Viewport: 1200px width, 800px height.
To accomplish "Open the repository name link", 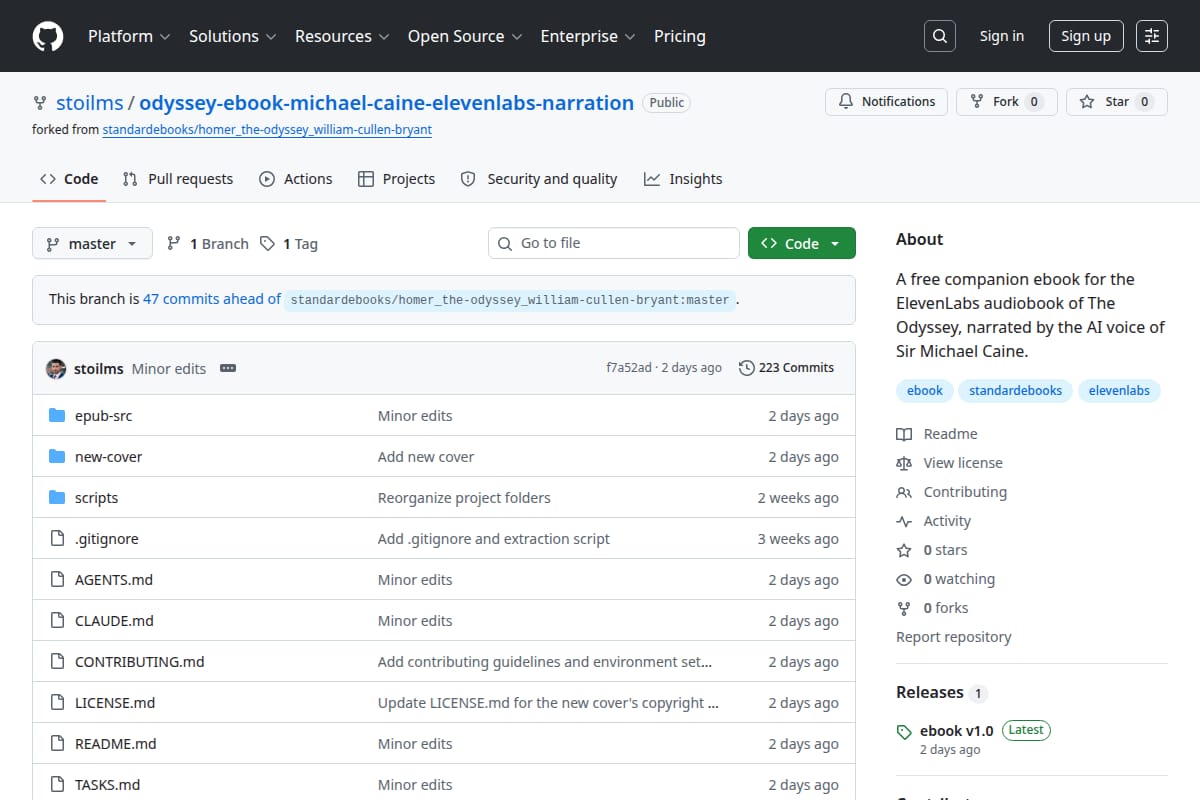I will (386, 103).
